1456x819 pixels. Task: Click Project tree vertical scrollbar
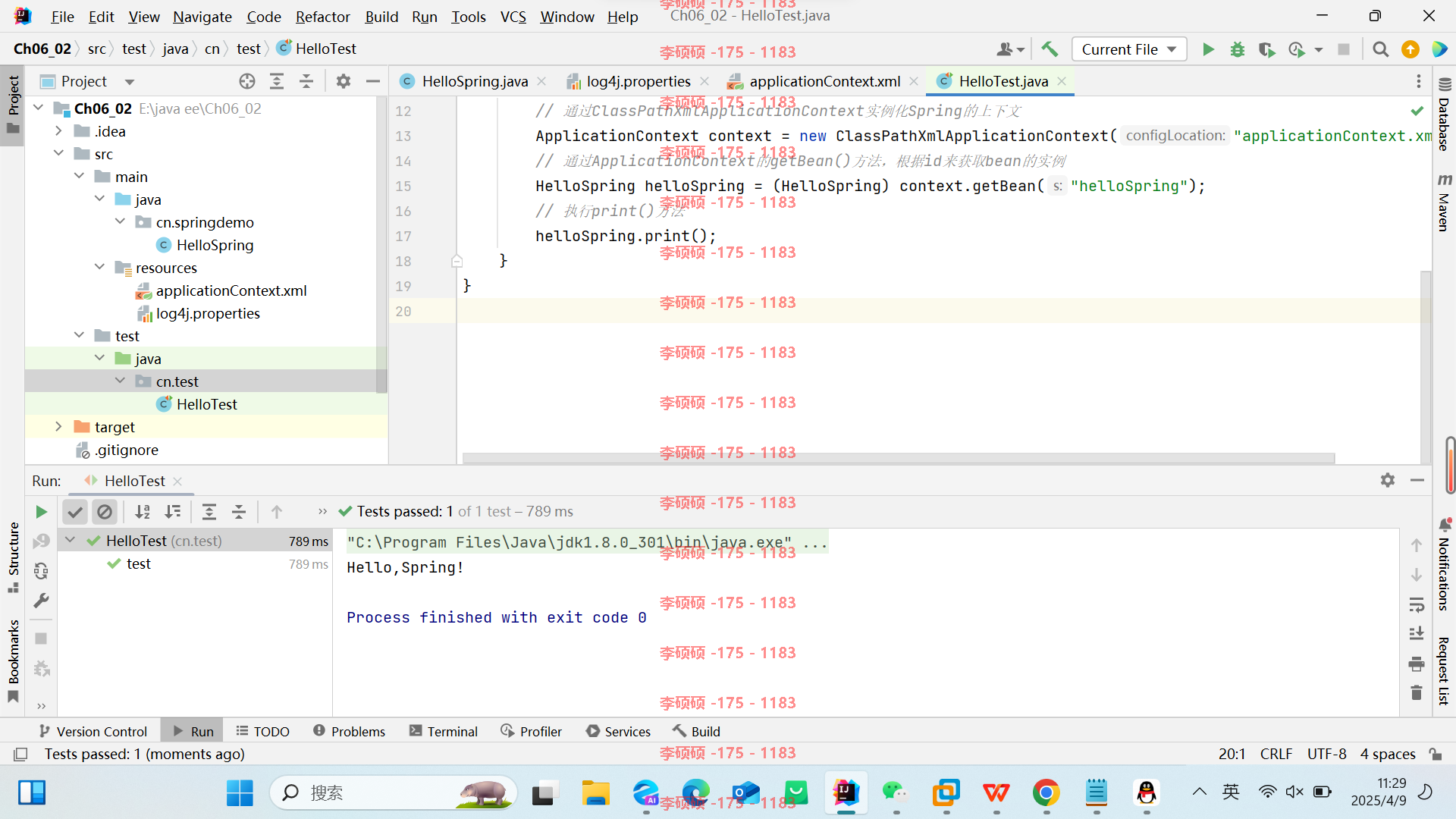click(381, 245)
